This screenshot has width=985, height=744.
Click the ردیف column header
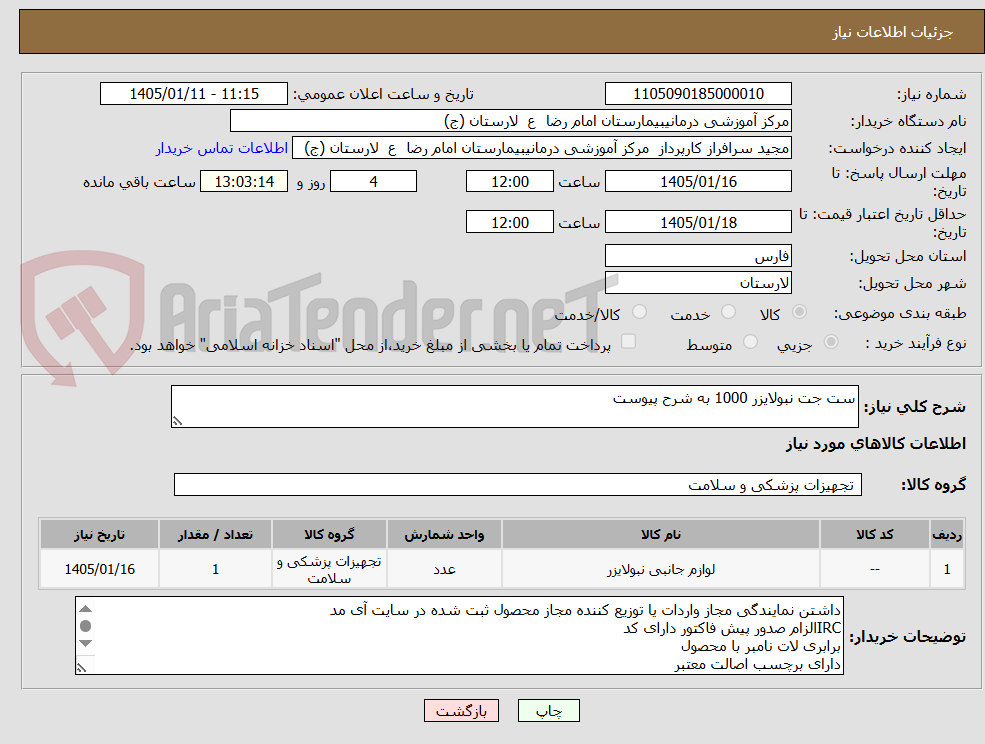pos(947,534)
